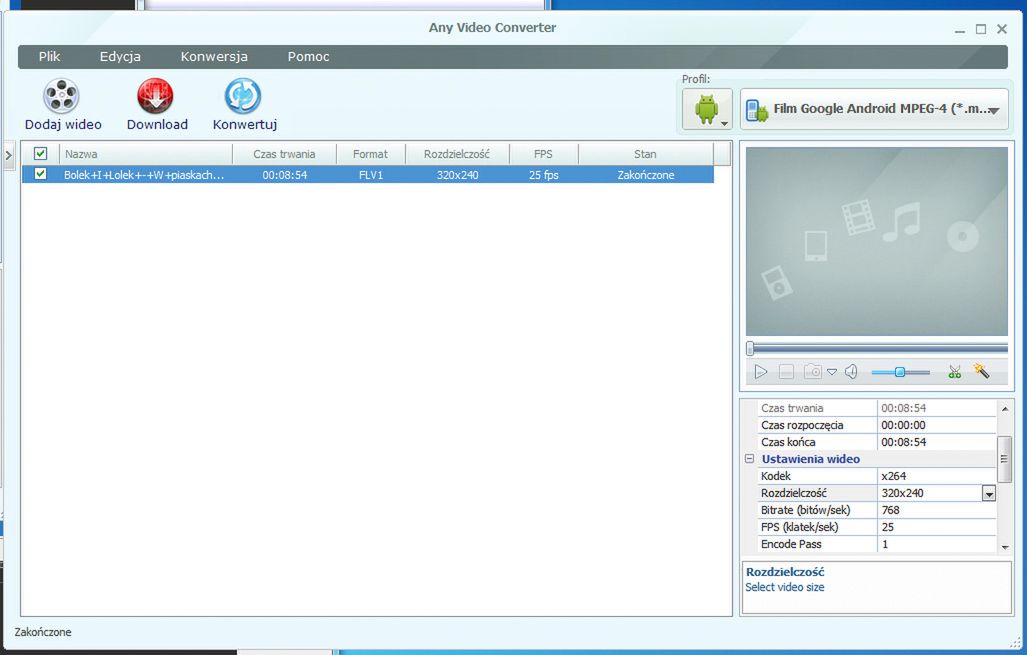This screenshot has height=655, width=1027.
Task: Collapse the Ustawienia wideo section
Action: tap(749, 459)
